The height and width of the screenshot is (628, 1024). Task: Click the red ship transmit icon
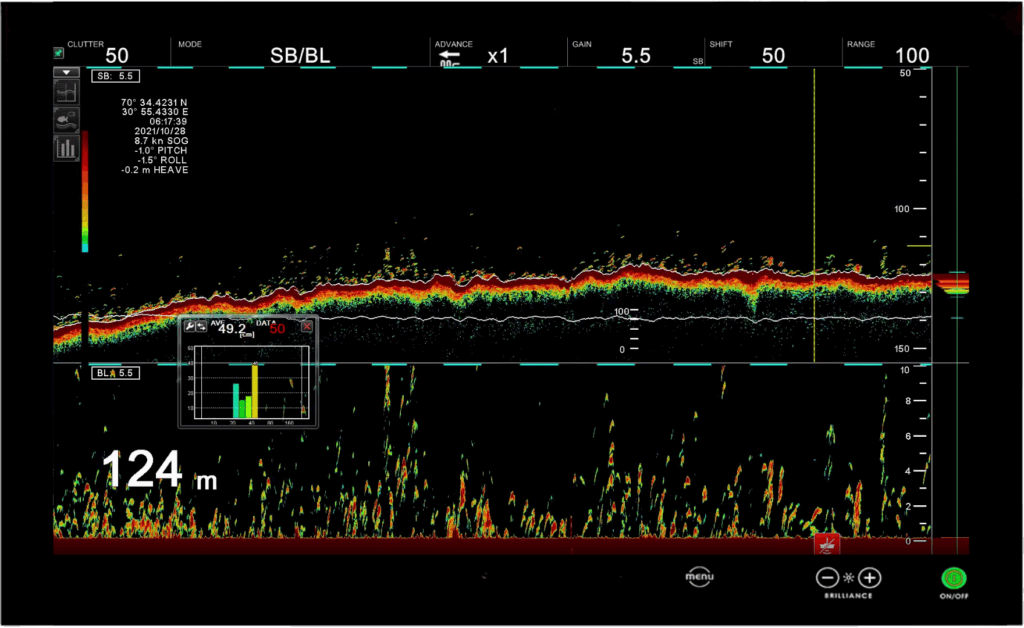827,545
